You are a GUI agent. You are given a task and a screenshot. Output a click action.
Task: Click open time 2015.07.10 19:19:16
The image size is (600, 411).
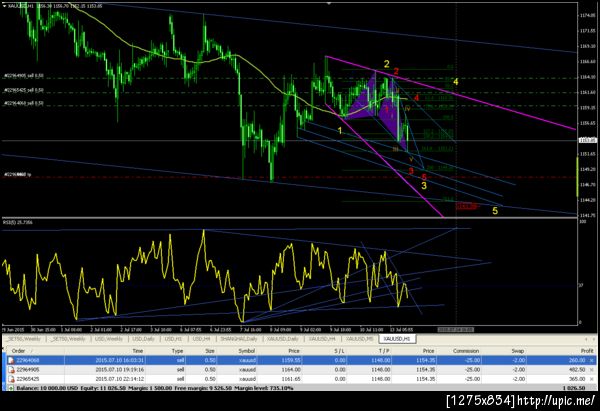119,370
